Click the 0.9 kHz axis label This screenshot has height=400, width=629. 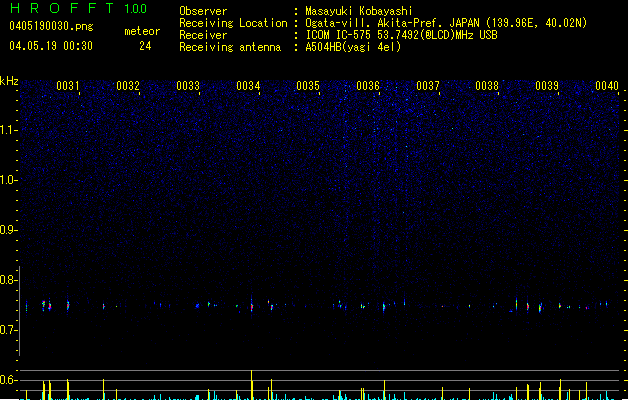click(8, 230)
